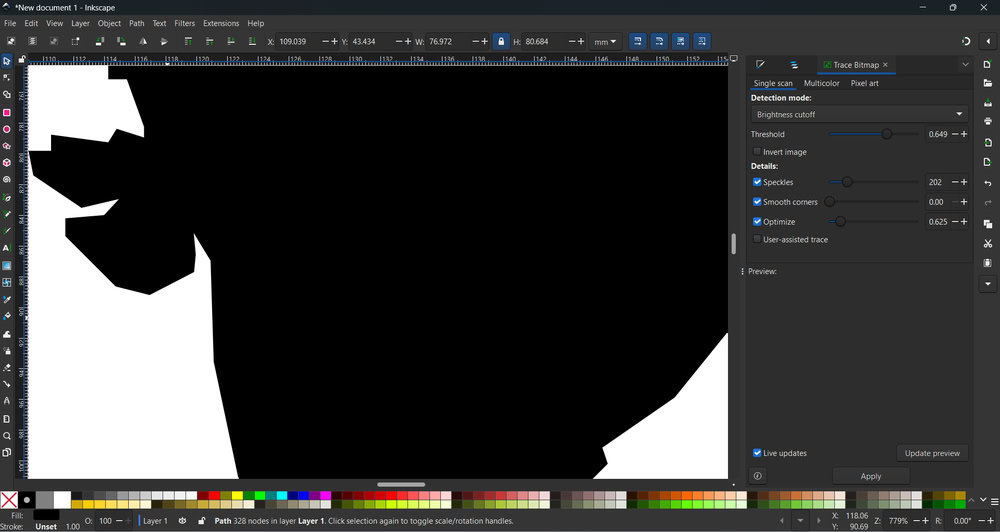Open the Extensions menu

(221, 23)
